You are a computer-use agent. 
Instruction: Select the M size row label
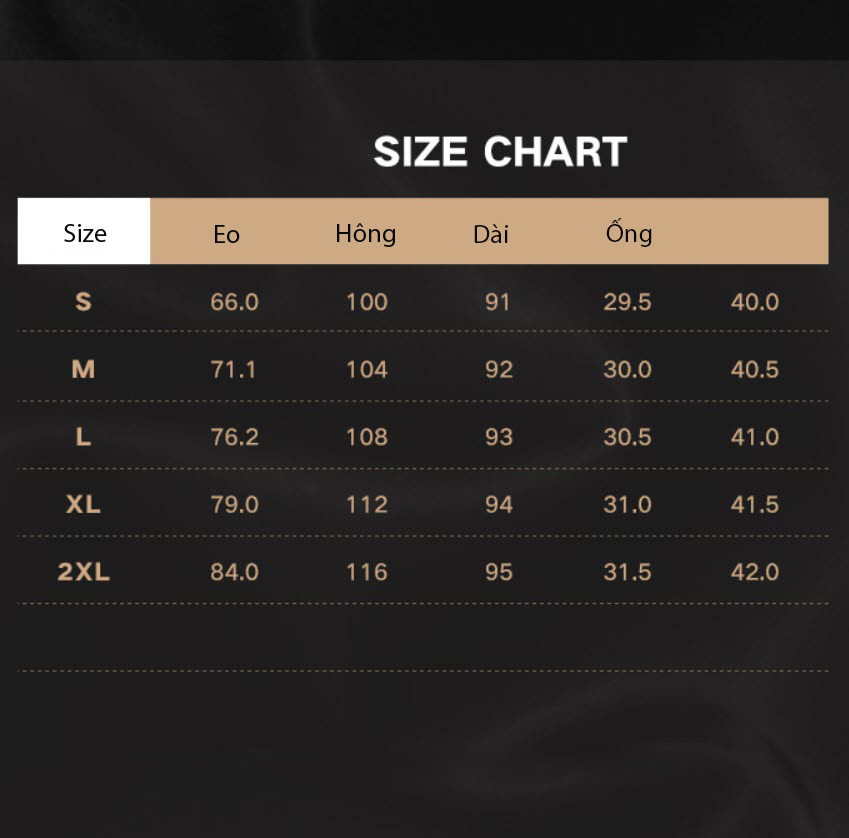pyautogui.click(x=83, y=369)
